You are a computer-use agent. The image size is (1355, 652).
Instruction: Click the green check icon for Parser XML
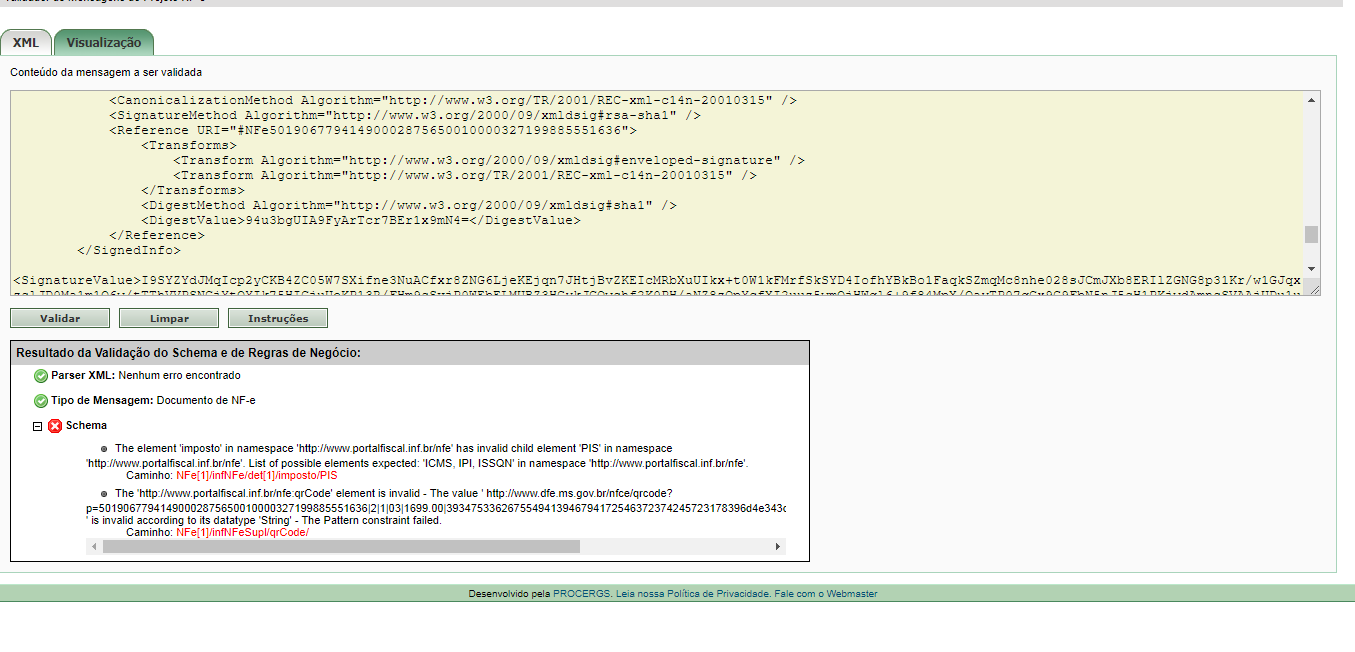(x=41, y=376)
